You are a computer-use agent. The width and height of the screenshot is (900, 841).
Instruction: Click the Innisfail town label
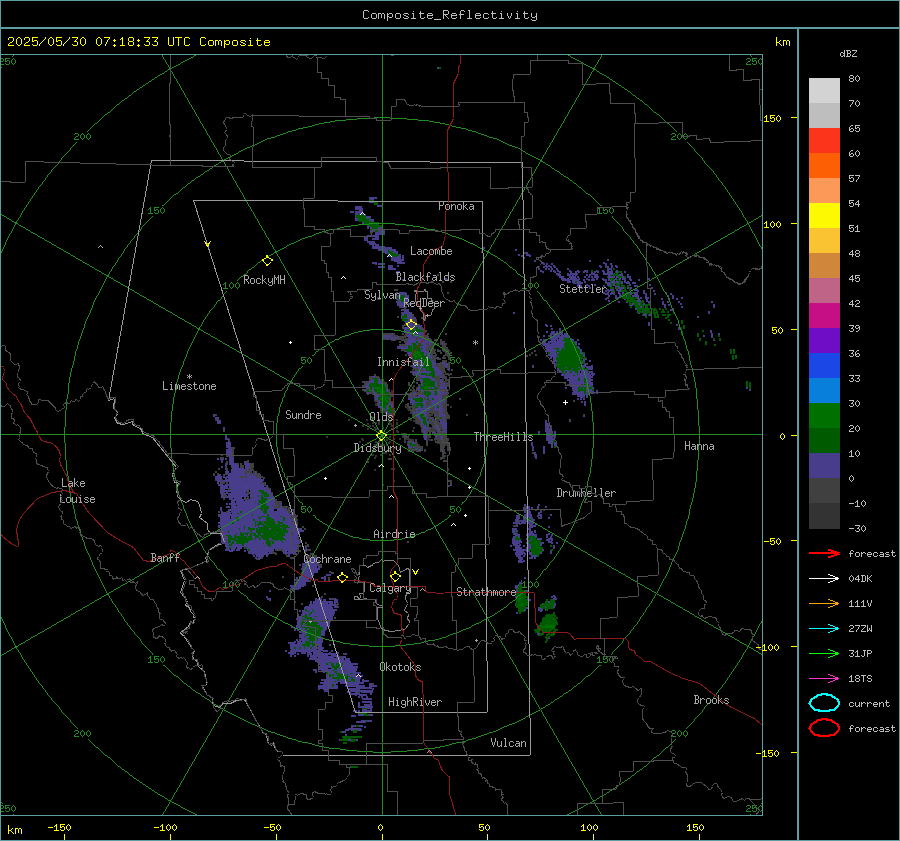(x=403, y=362)
